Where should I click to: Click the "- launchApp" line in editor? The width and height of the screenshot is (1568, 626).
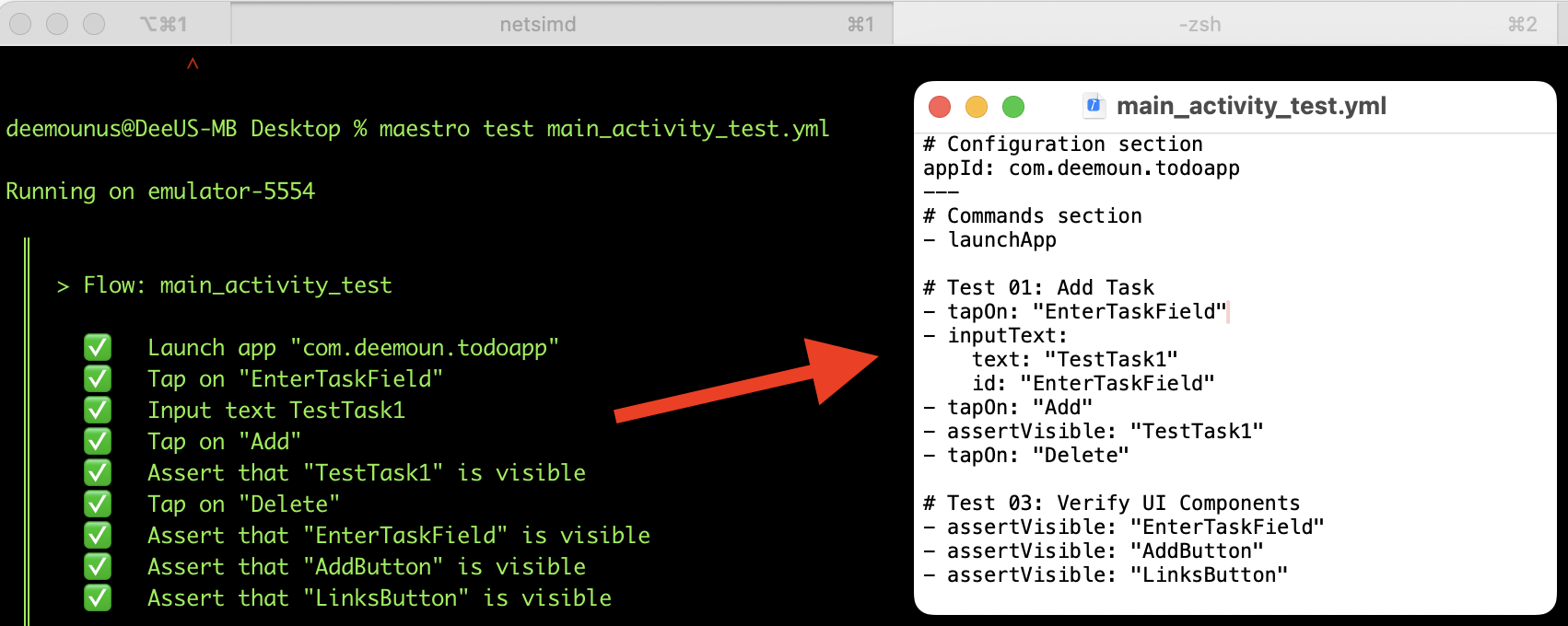(990, 240)
